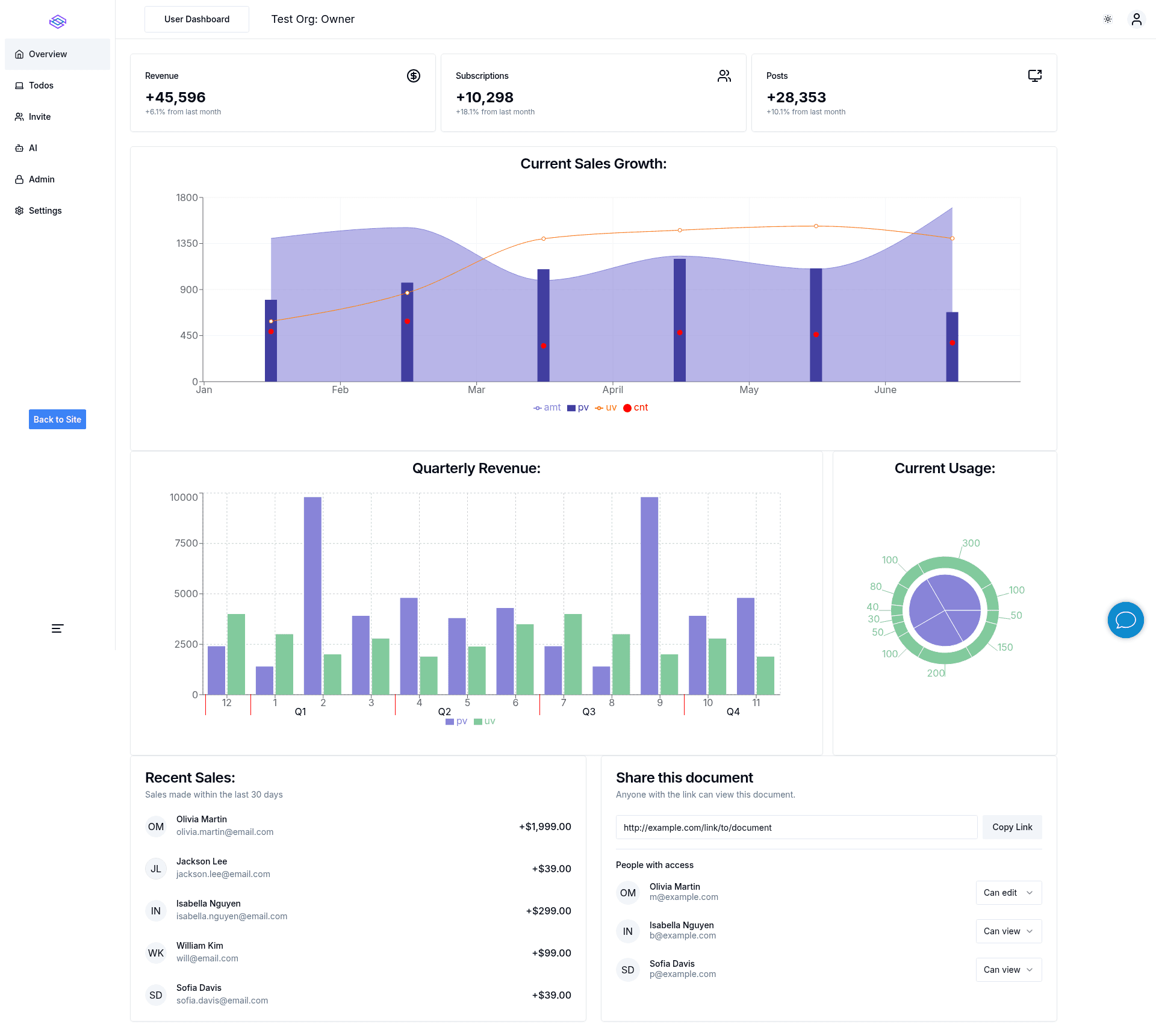Screen dimensions: 1156x1036
Task: Click the Settings gear icon
Action: [x=19, y=211]
